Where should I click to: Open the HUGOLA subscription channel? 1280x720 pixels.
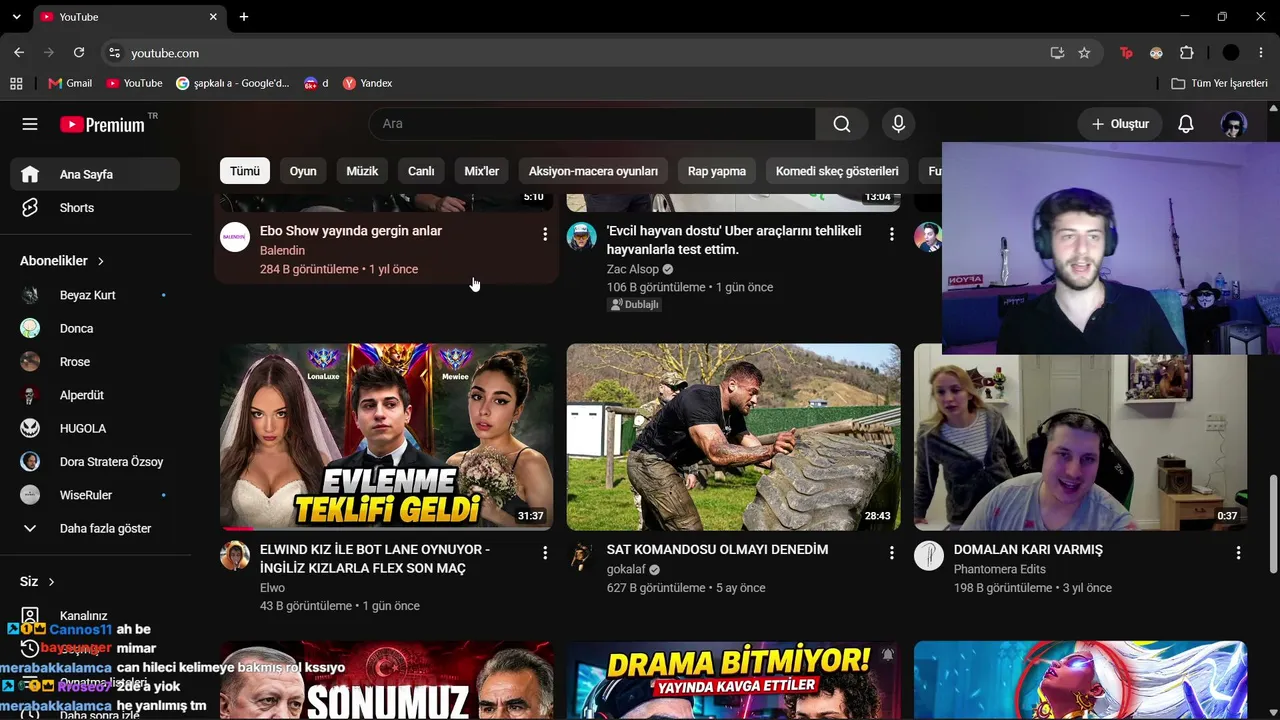pyautogui.click(x=95, y=428)
